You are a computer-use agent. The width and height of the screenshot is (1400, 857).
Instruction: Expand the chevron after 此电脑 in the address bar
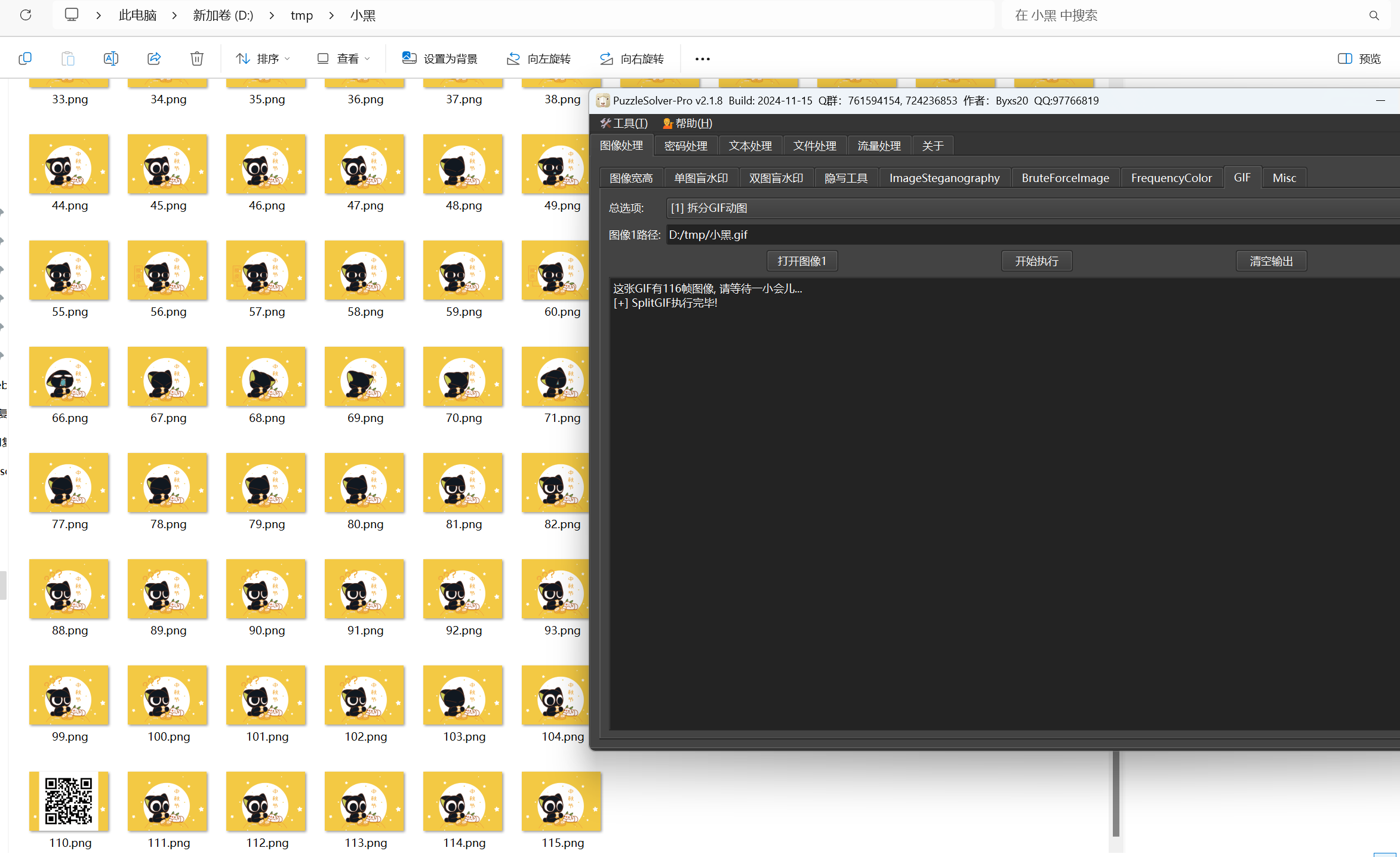click(x=174, y=16)
